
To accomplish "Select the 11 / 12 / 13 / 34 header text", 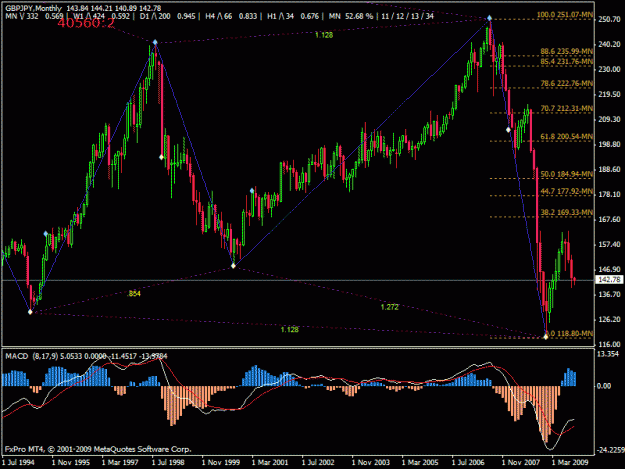I will (x=407, y=16).
